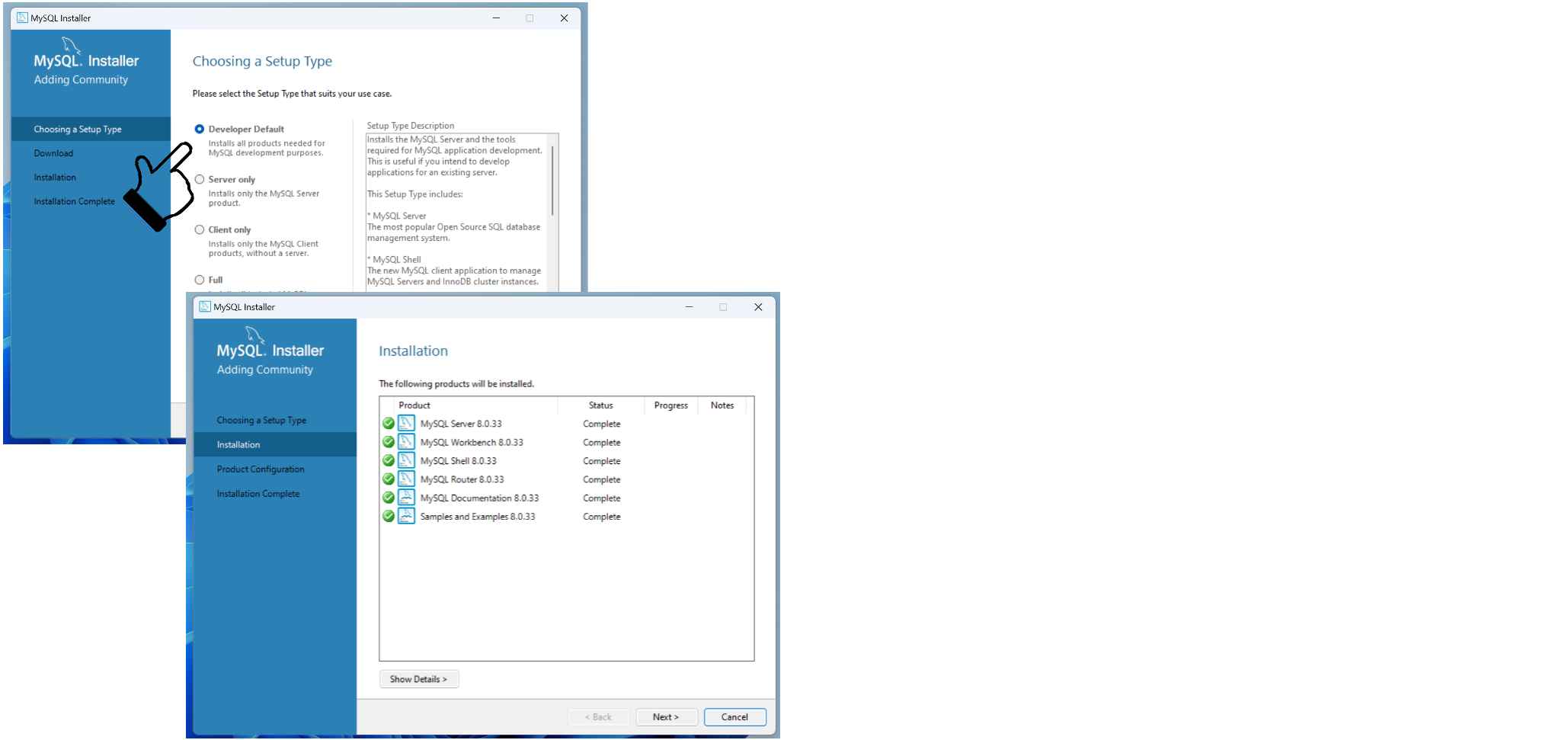
Task: Select the MySQL Router 8.0.33 row text
Action: click(462, 479)
